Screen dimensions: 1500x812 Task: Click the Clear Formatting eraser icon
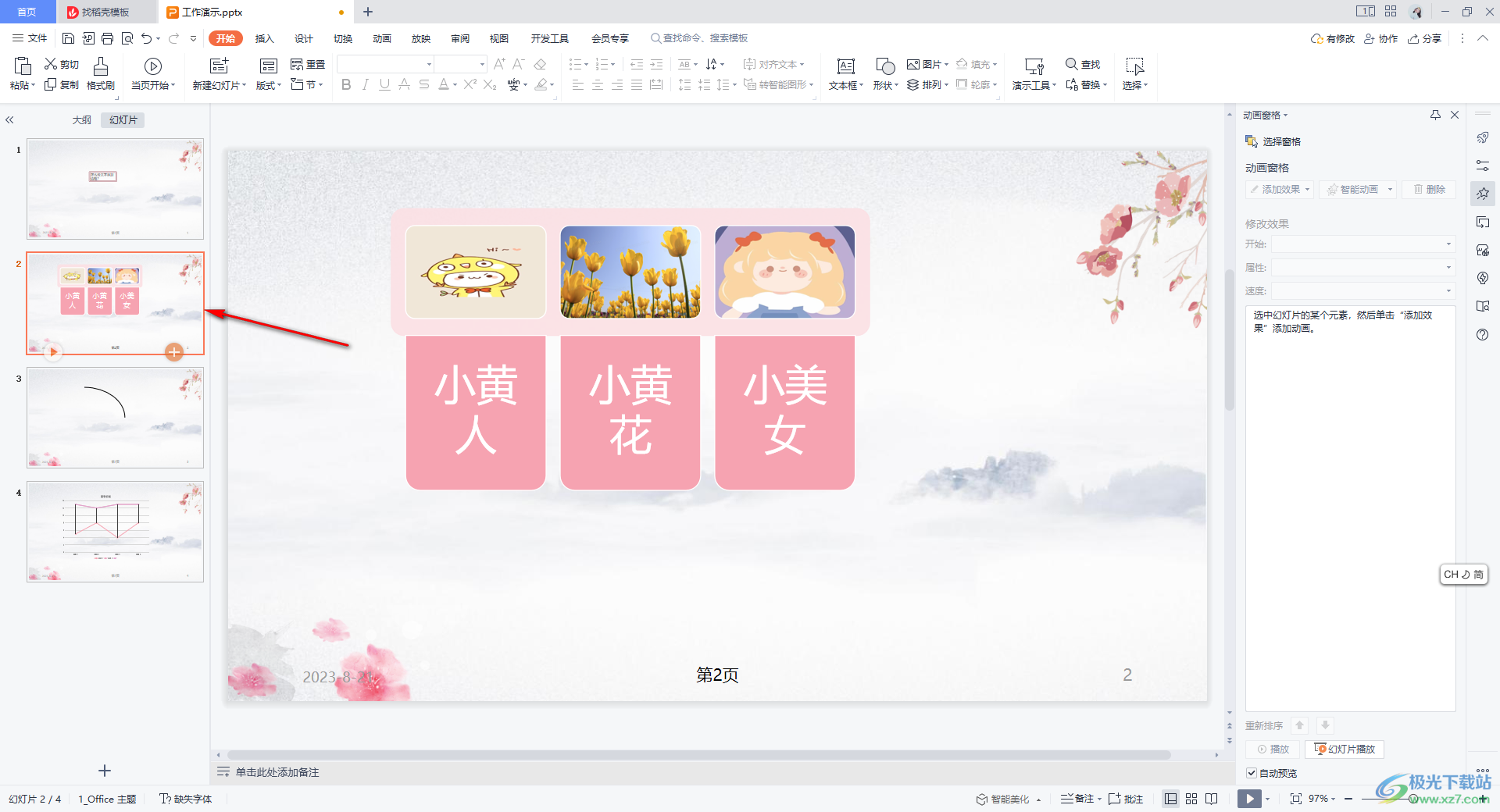(x=540, y=64)
